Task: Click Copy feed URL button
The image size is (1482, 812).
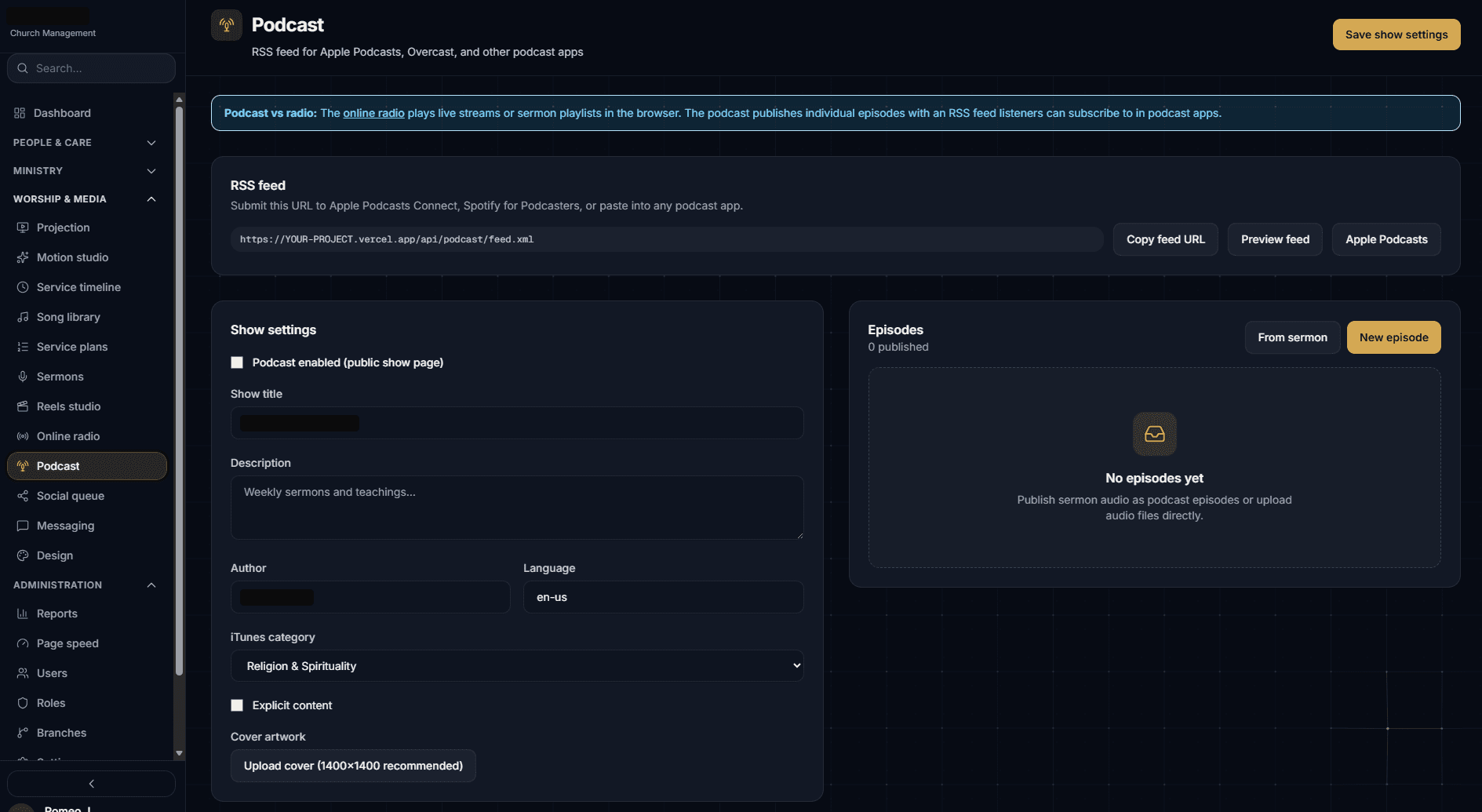Action: point(1166,239)
